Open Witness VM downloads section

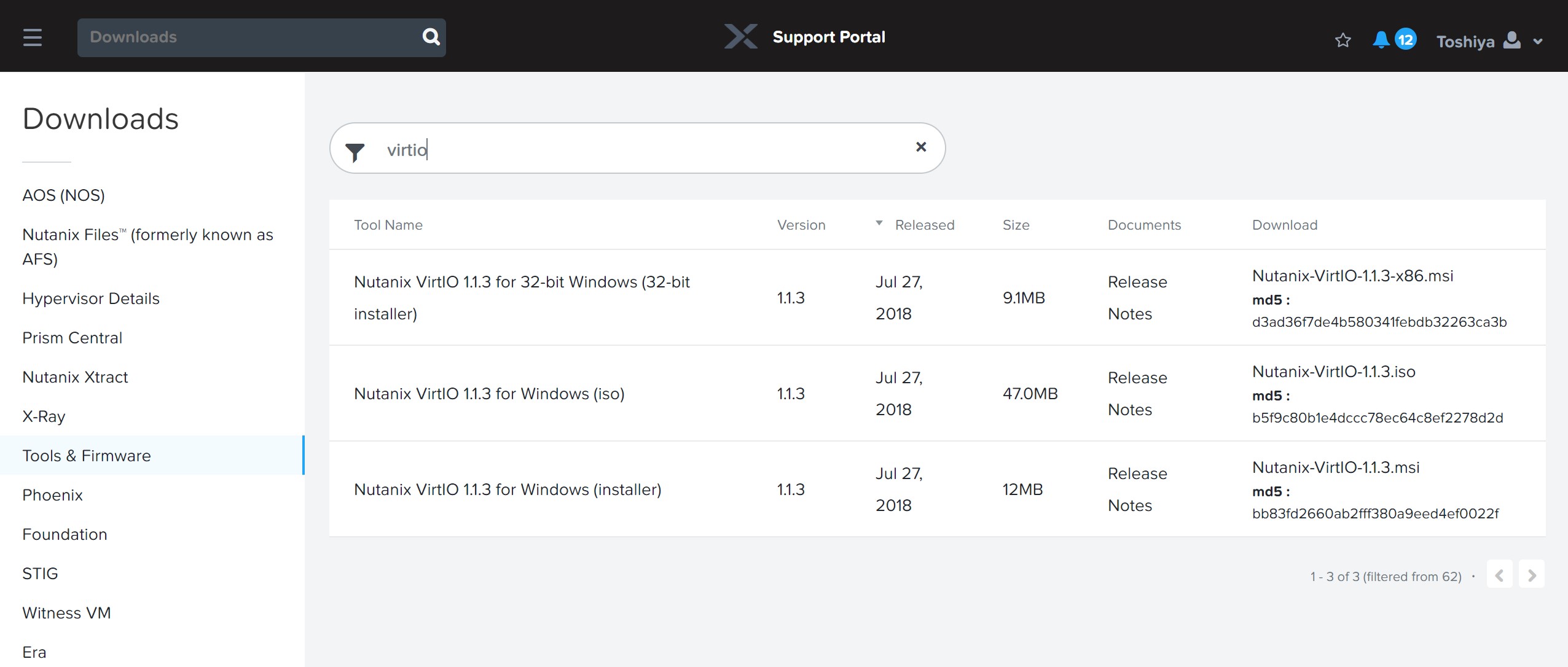point(66,613)
